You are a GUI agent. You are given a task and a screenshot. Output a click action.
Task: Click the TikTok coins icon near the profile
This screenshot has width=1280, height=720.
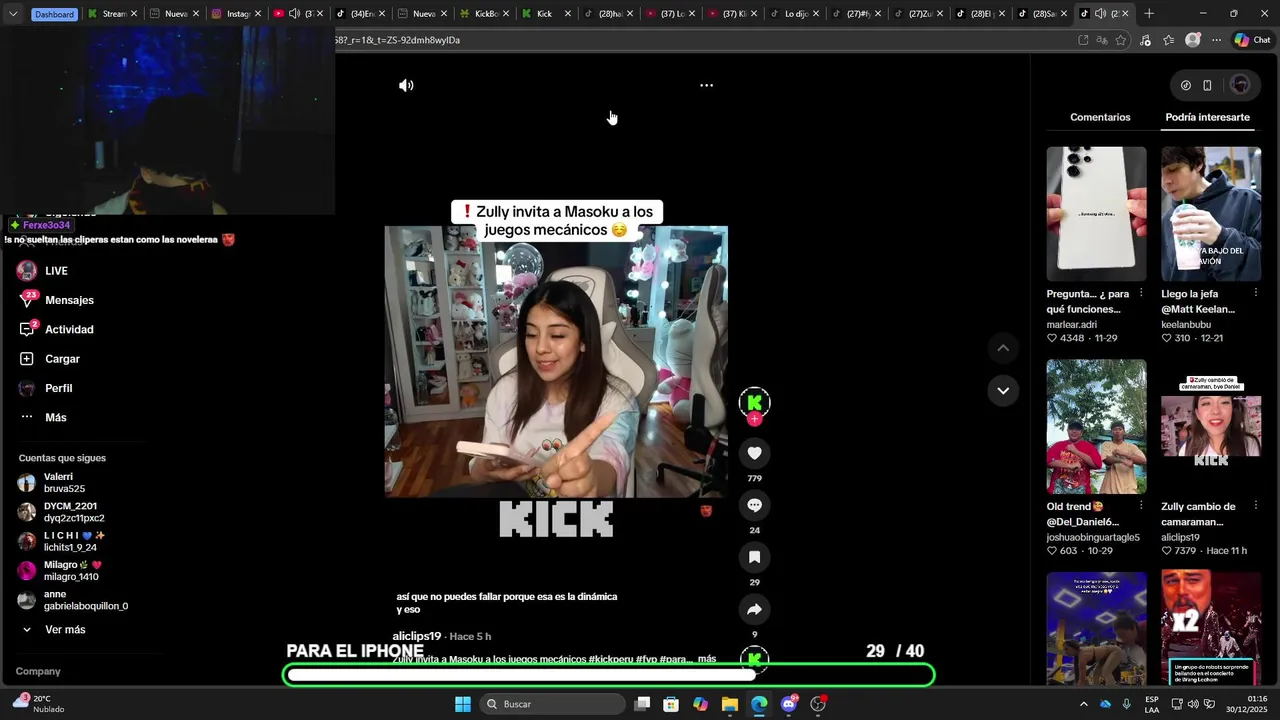click(1186, 85)
